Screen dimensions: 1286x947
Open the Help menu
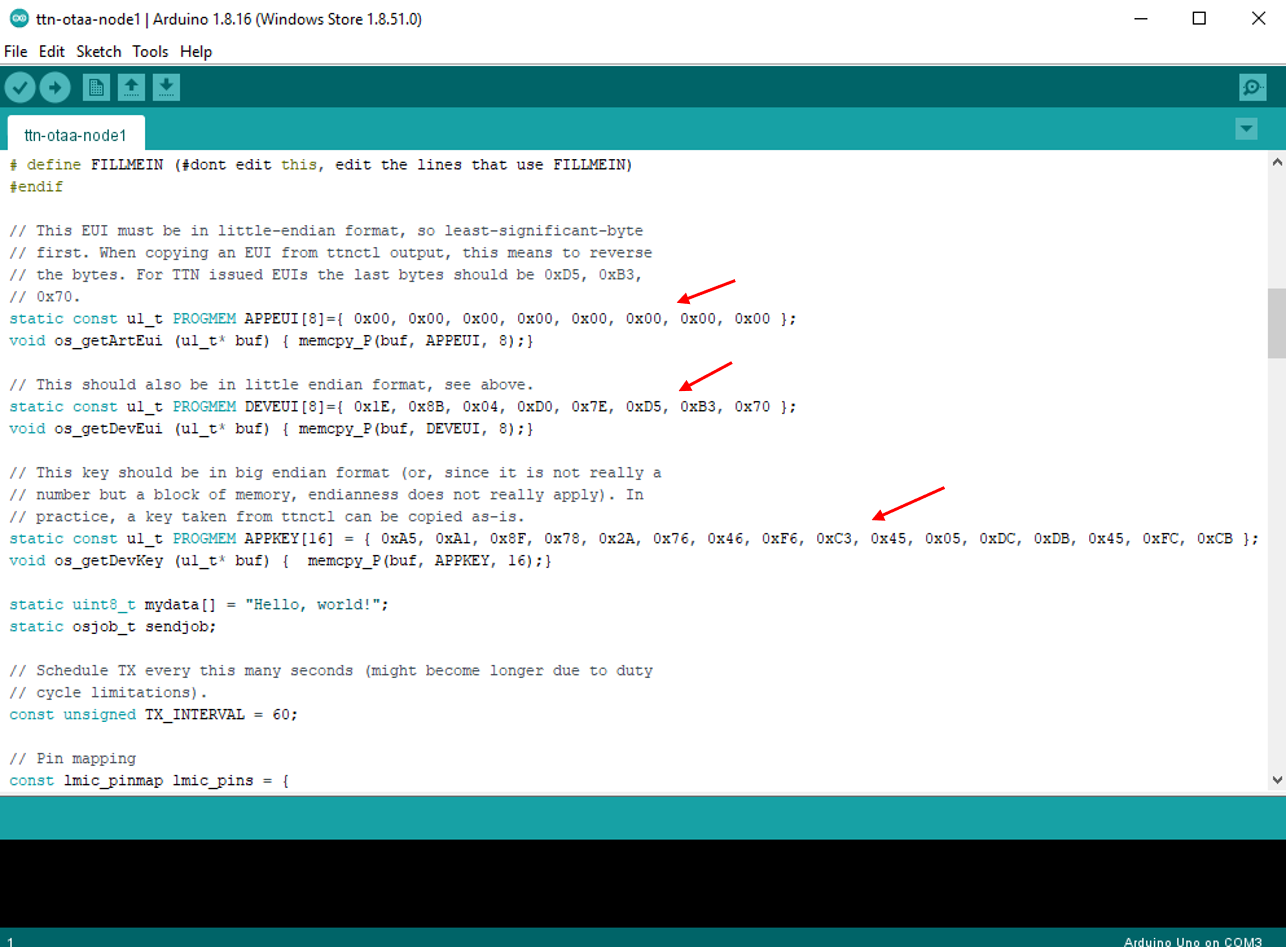click(x=196, y=51)
